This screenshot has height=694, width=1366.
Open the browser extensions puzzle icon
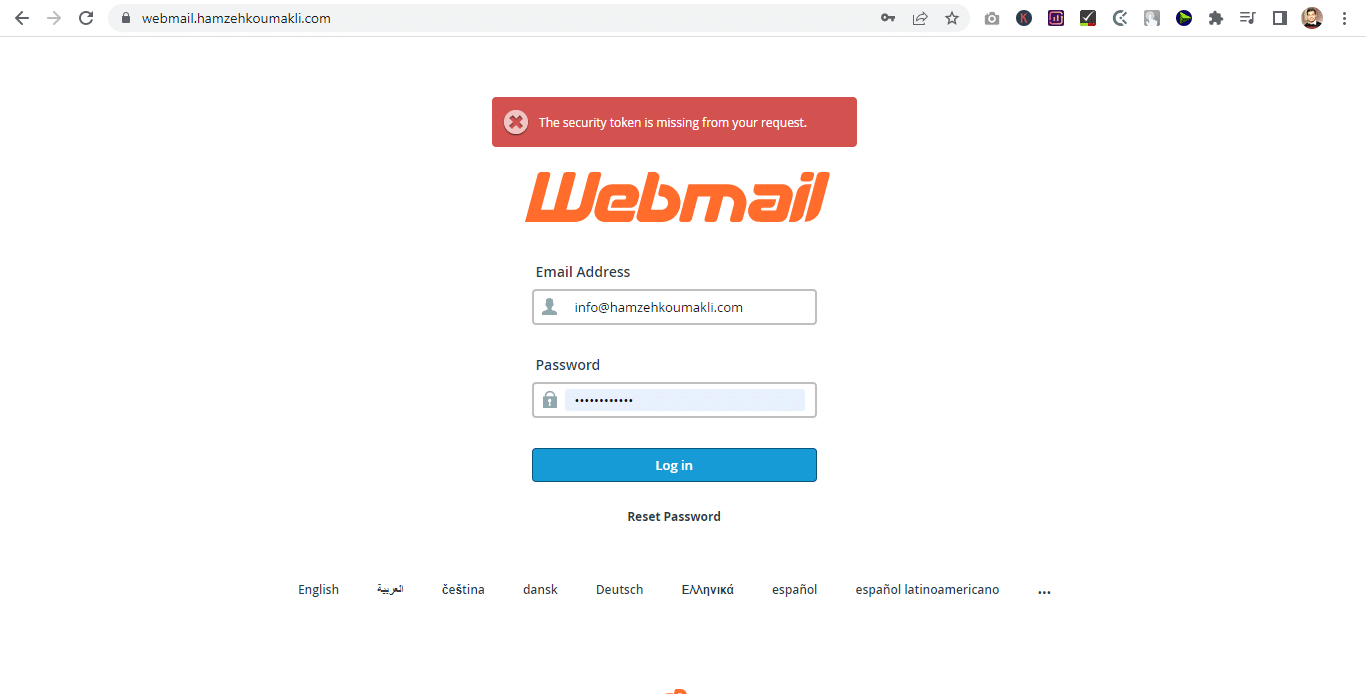pos(1216,18)
